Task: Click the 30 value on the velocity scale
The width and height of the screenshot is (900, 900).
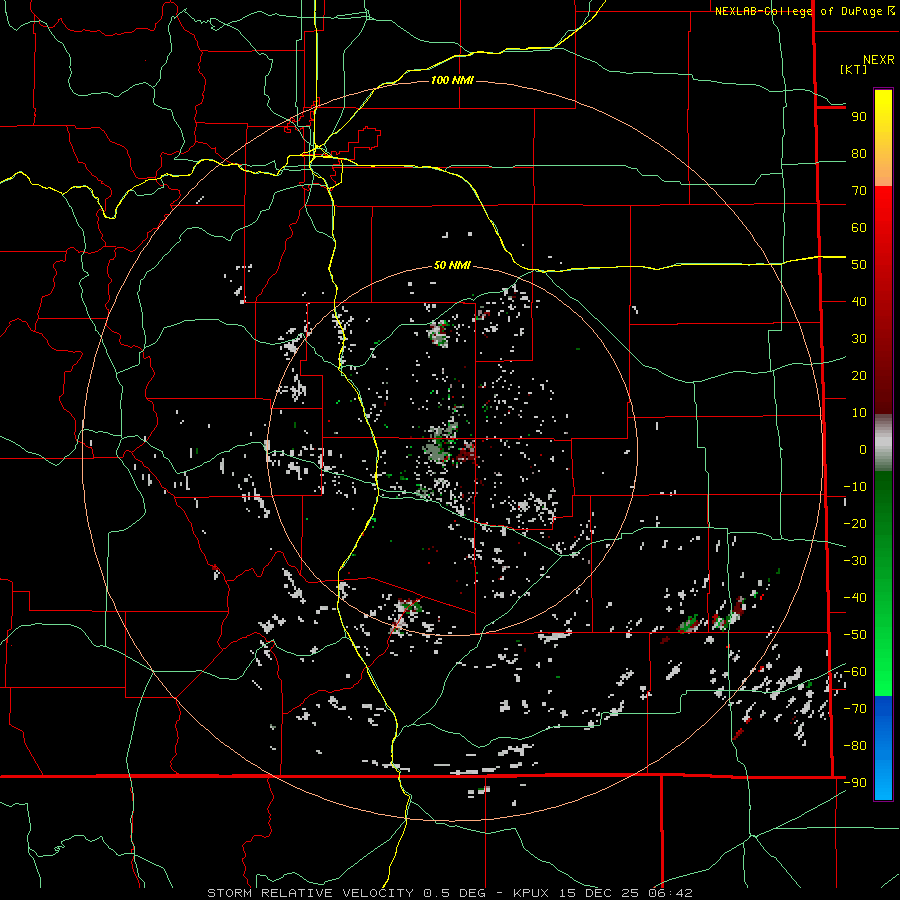Action: [x=859, y=339]
